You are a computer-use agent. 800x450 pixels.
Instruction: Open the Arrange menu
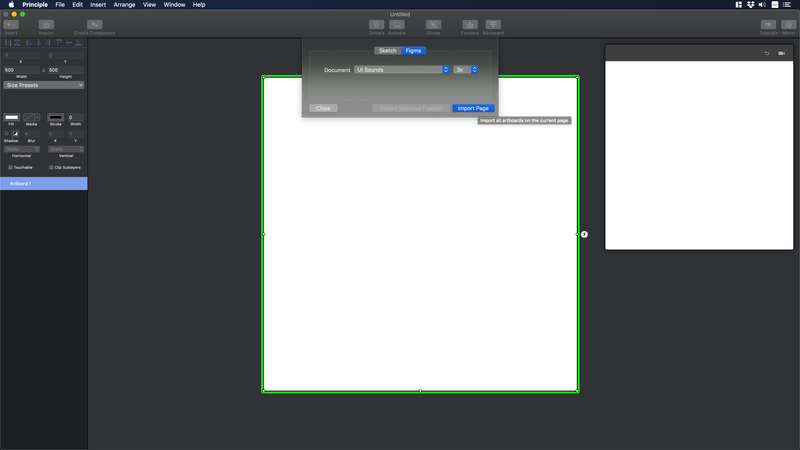pos(124,5)
